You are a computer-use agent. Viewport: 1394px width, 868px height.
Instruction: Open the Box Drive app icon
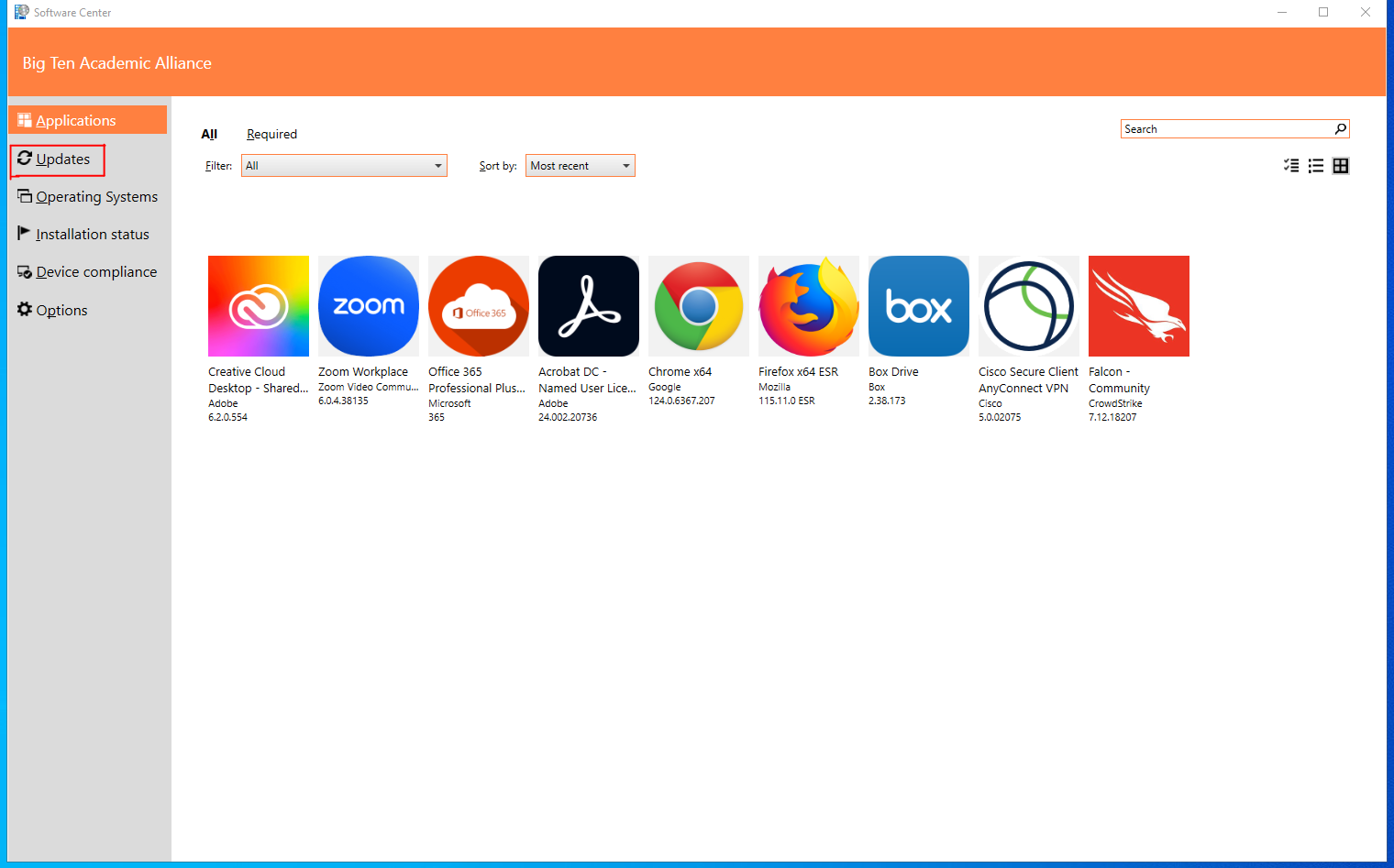coord(919,306)
